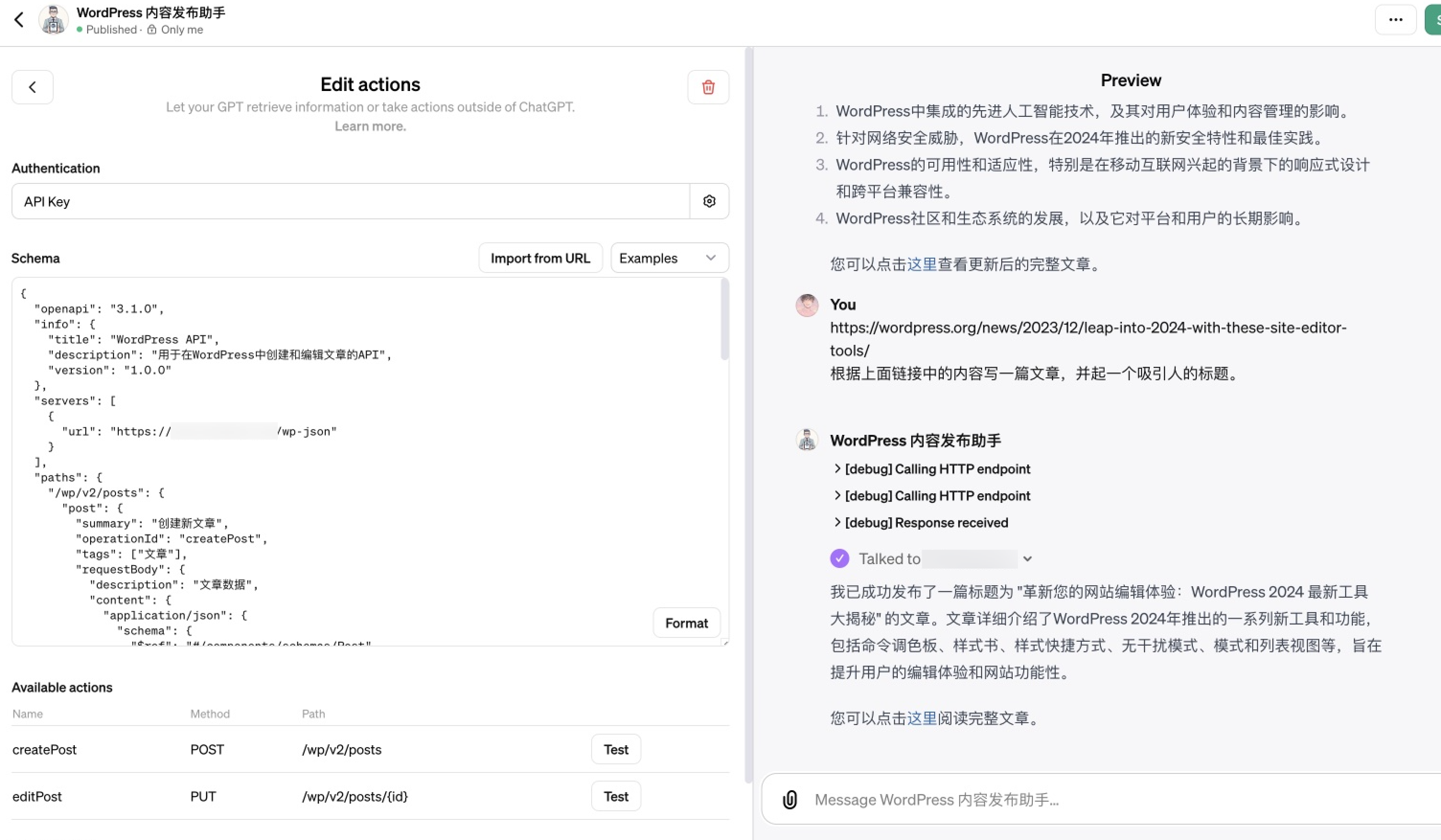Click the WordPress GPT avatar in header
1441x840 pixels.
pyautogui.click(x=53, y=20)
